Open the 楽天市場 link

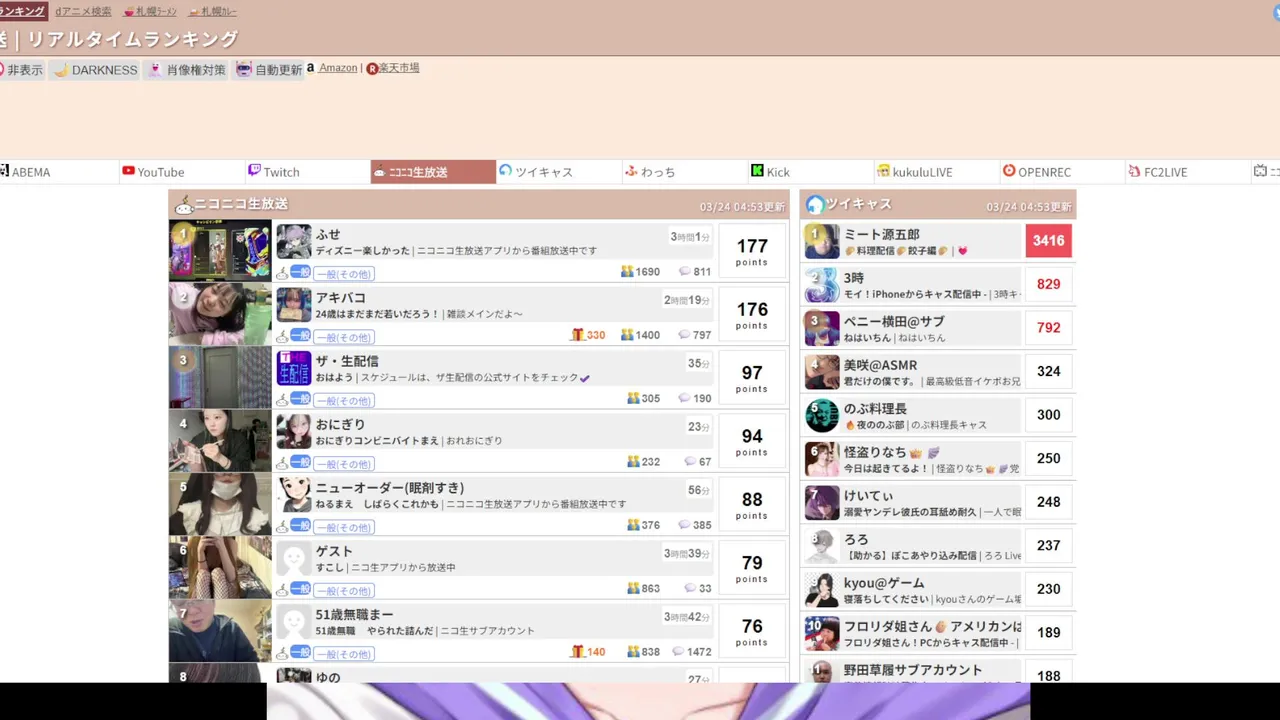pyautogui.click(x=399, y=68)
